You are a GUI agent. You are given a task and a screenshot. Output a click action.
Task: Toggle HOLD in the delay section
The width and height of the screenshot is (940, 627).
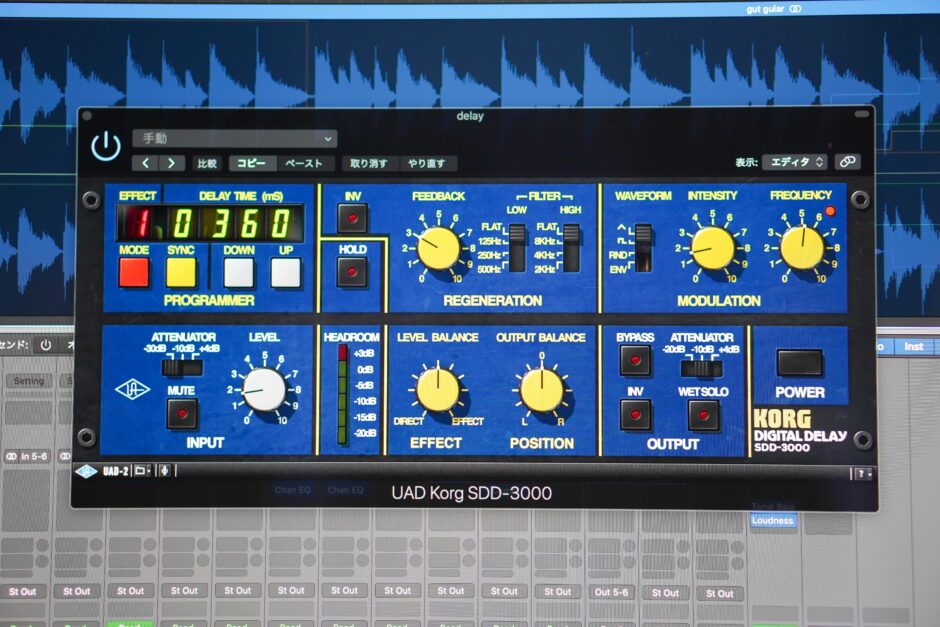352,270
